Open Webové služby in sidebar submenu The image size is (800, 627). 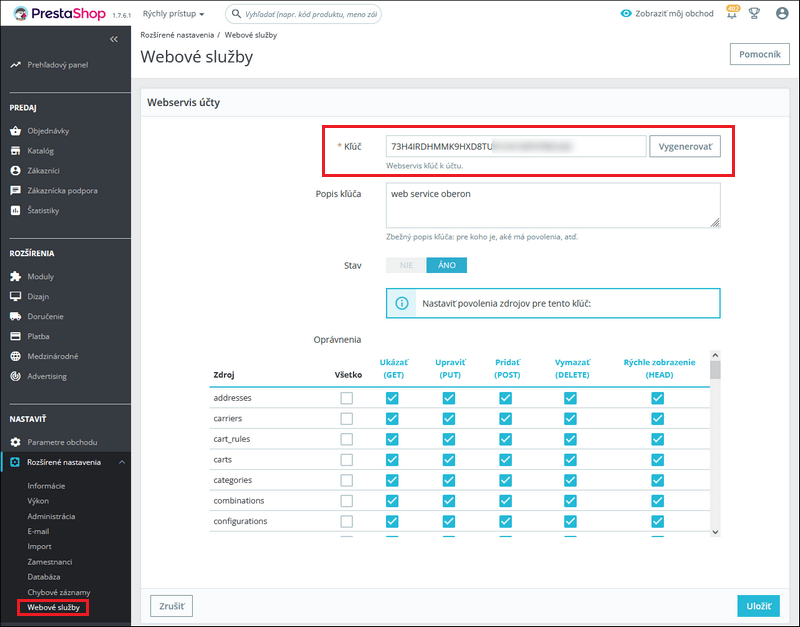coord(54,607)
